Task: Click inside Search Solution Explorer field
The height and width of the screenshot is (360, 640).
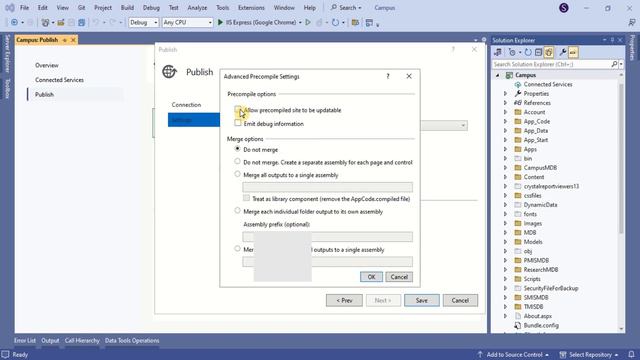Action: click(551, 64)
